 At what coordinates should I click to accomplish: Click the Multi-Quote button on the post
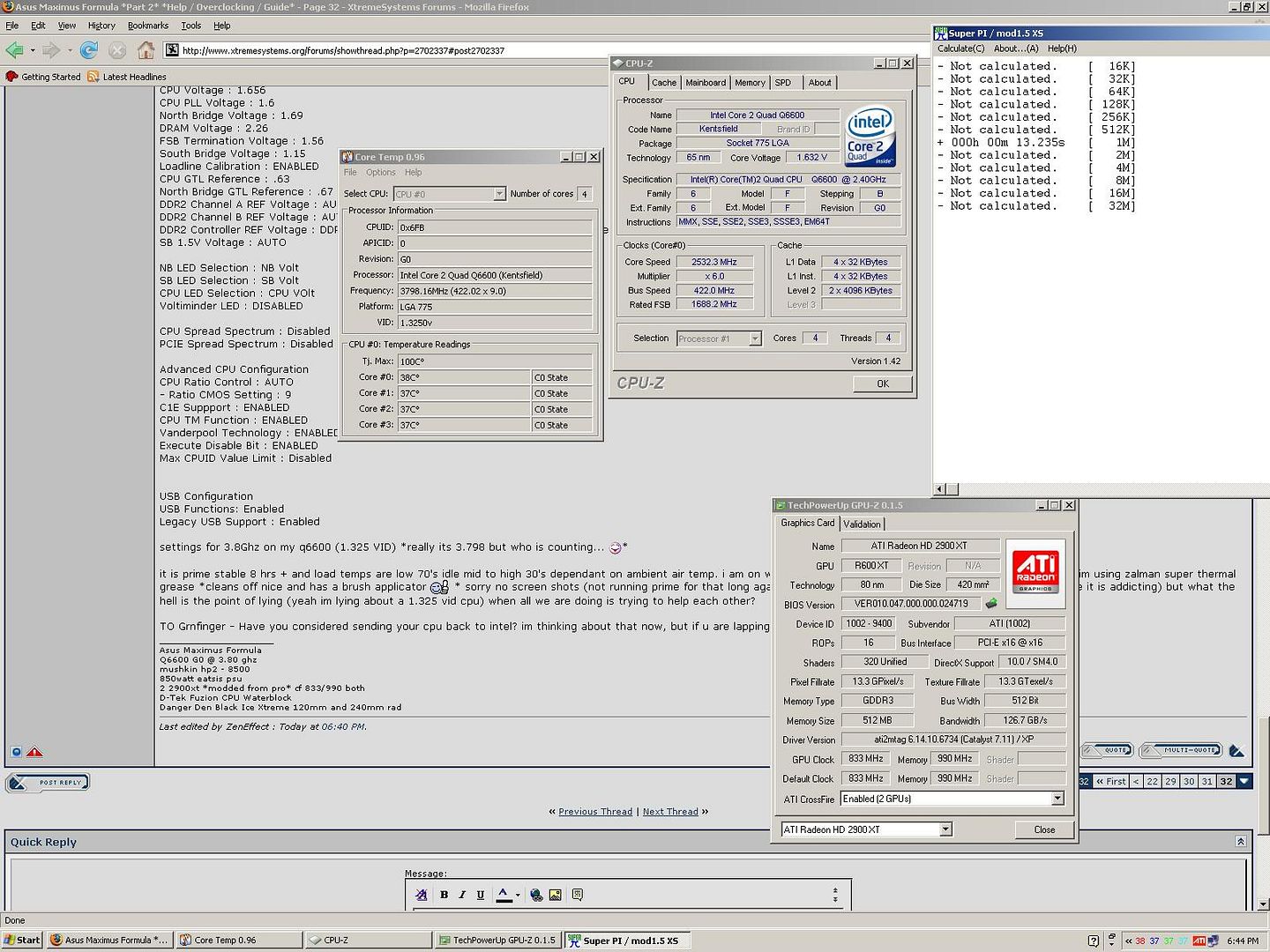(x=1182, y=750)
